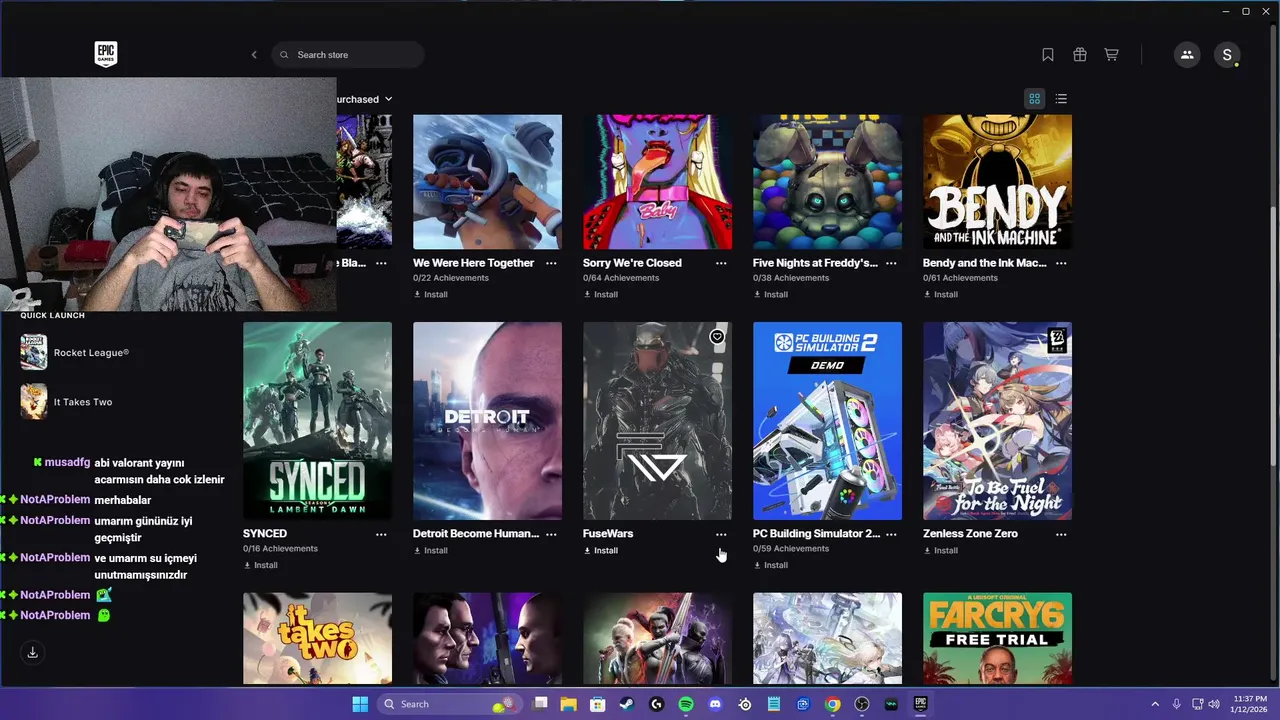Install We Were Here Together
Screen dimensions: 1280x720
click(x=431, y=294)
